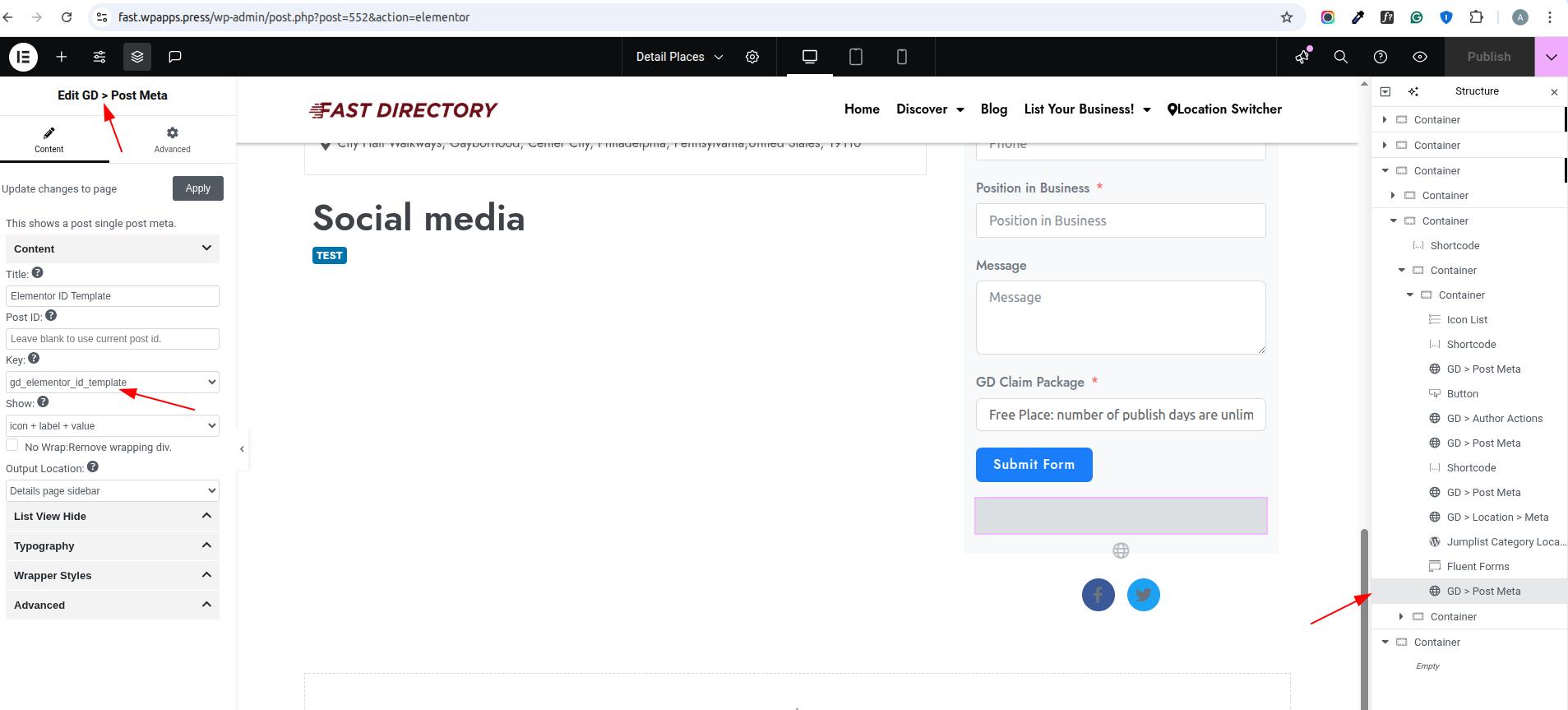Open Site Settings sliders icon
This screenshot has width=1568, height=710.
click(x=99, y=57)
